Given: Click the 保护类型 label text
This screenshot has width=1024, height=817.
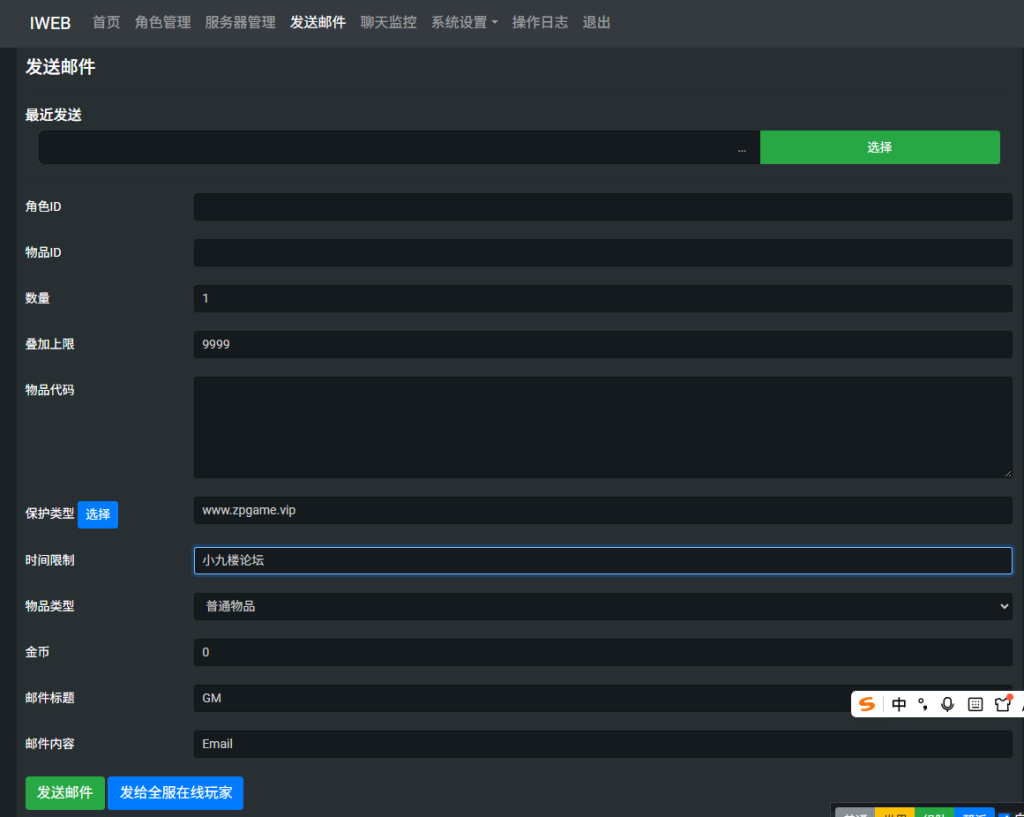Looking at the screenshot, I should (x=50, y=514).
